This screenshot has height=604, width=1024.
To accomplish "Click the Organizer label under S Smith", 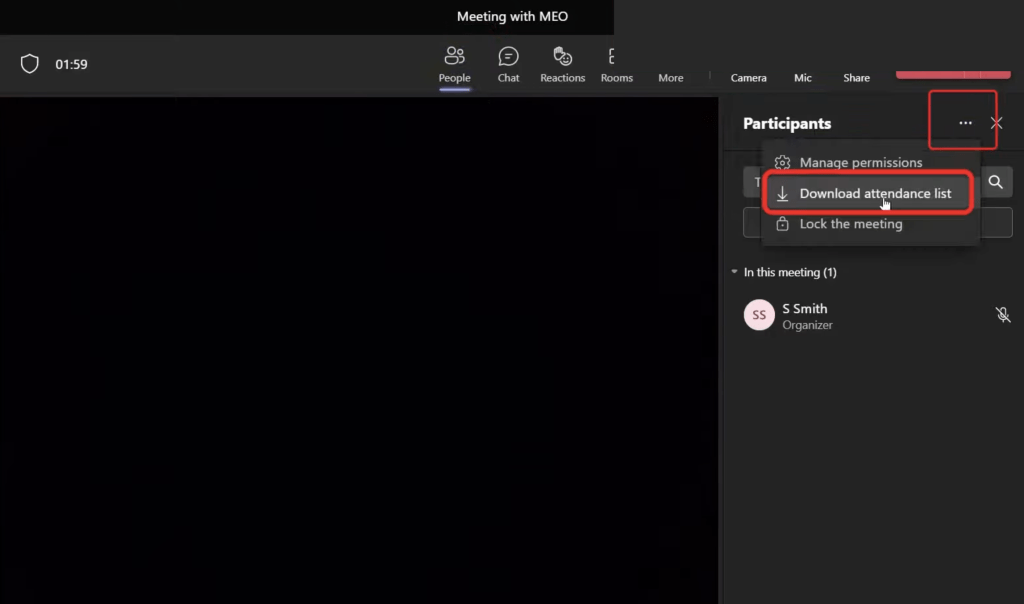I will tap(807, 325).
